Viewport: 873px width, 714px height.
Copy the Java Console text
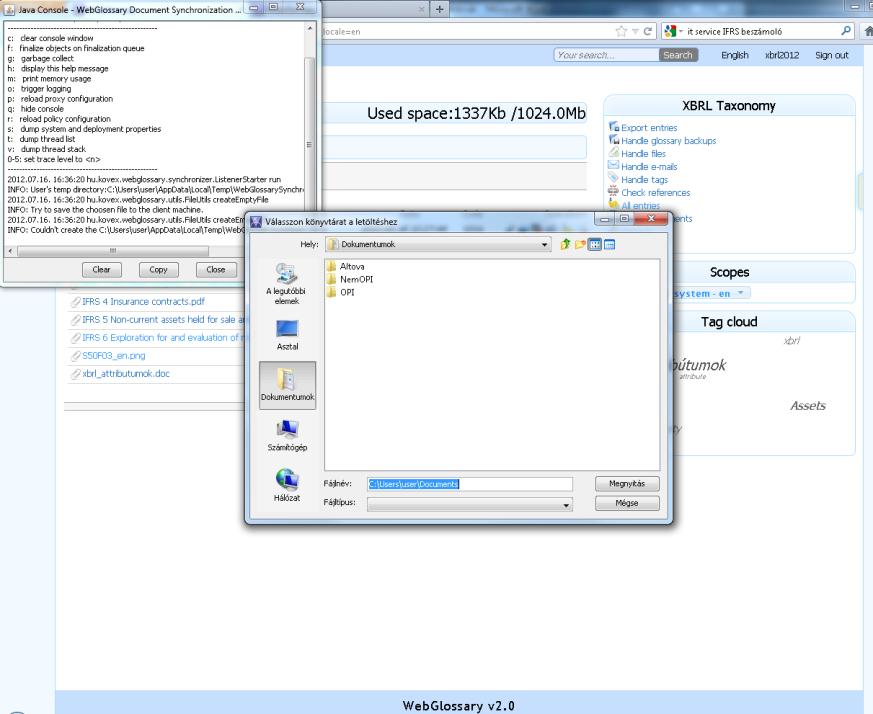[158, 270]
